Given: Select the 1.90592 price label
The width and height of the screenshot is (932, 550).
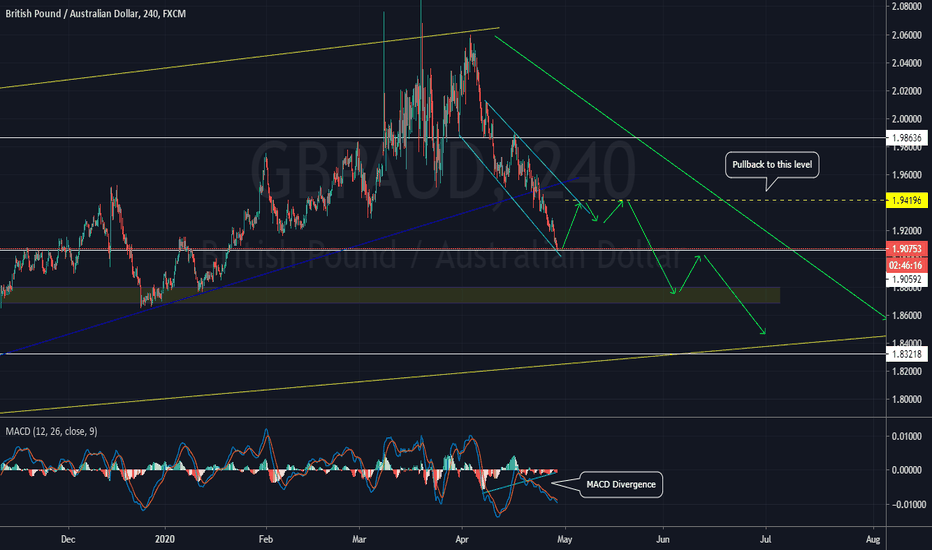Looking at the screenshot, I should 906,279.
